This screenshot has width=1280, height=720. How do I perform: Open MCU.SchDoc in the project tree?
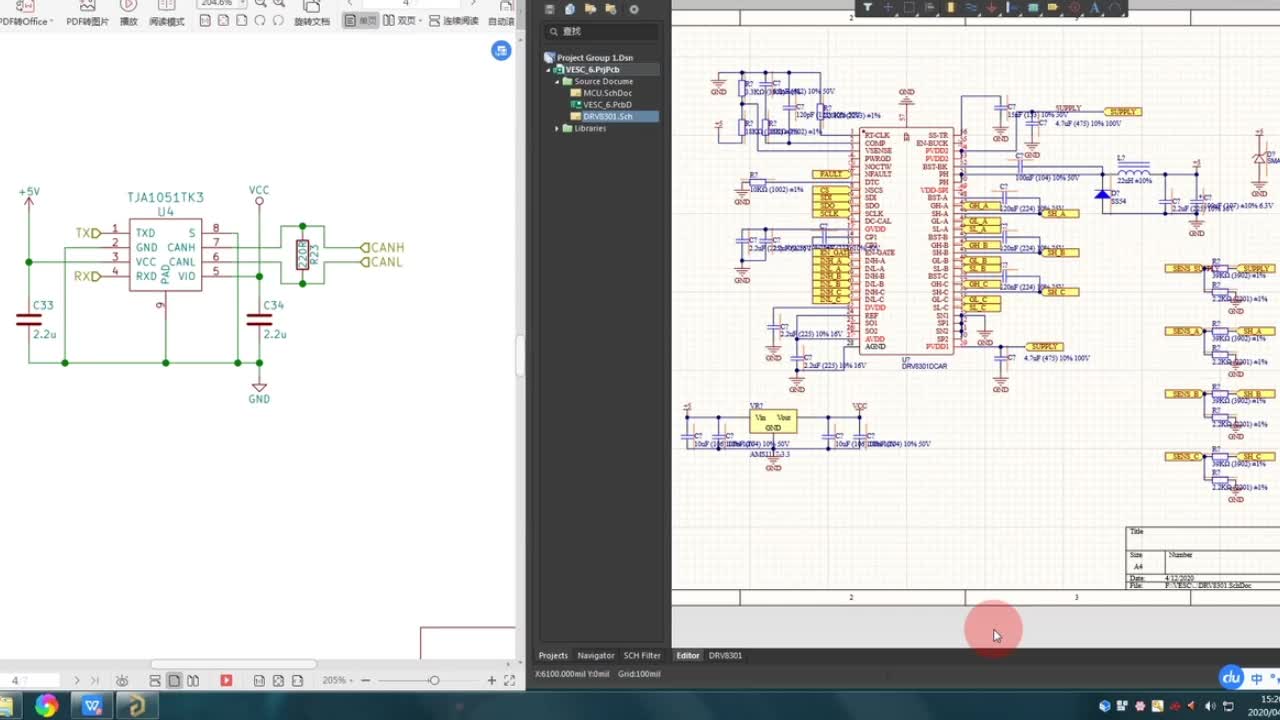tap(607, 93)
